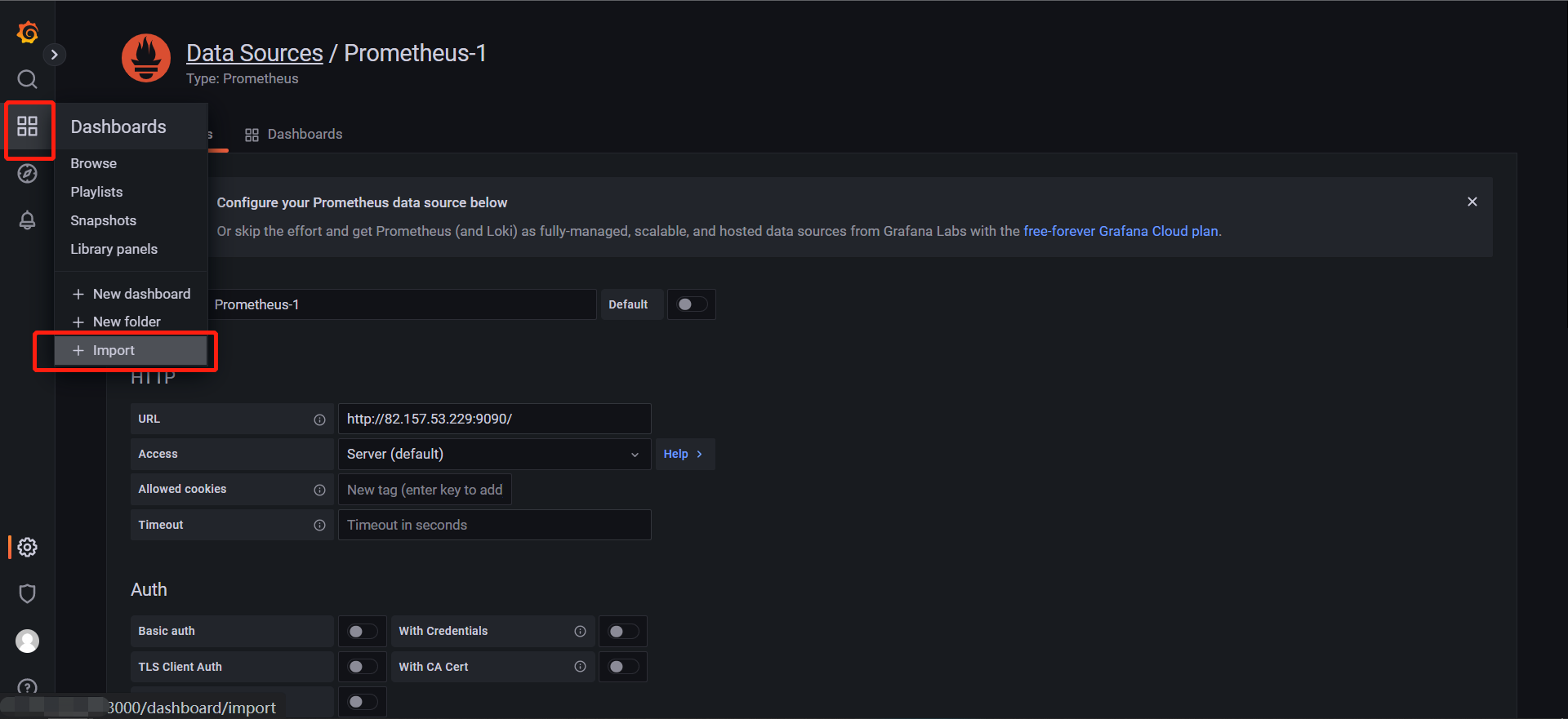Choose Import menu item
Screen dimensions: 1568x719
(131, 350)
